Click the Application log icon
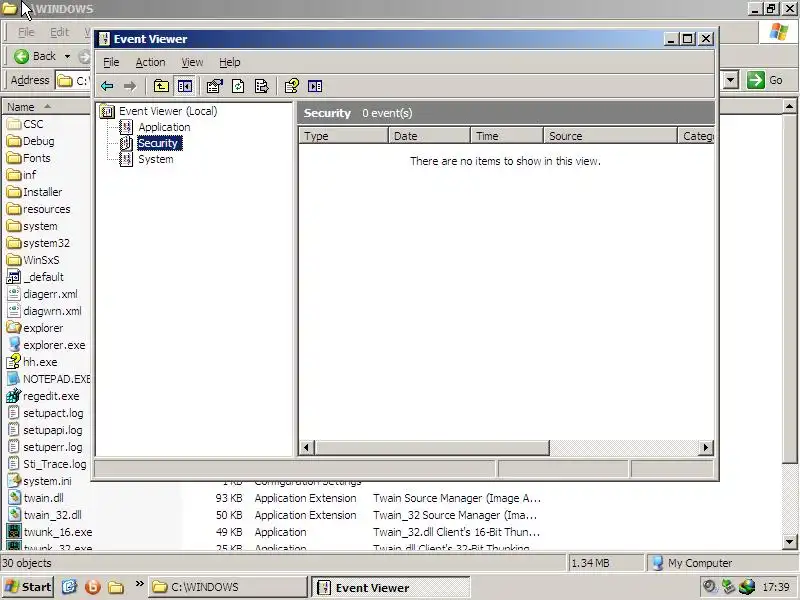The height and width of the screenshot is (600, 800). [126, 127]
